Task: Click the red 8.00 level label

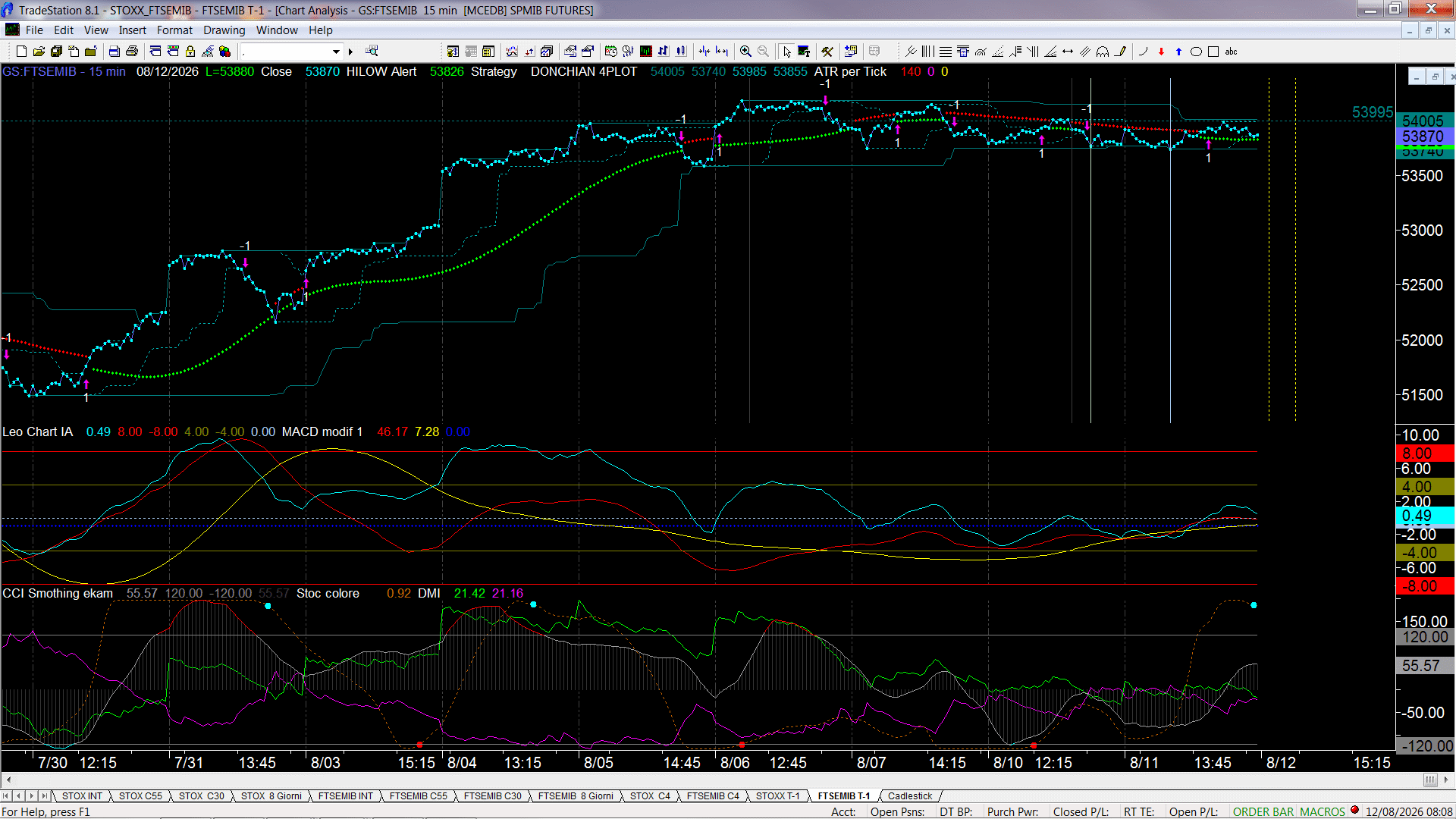Action: [1424, 453]
